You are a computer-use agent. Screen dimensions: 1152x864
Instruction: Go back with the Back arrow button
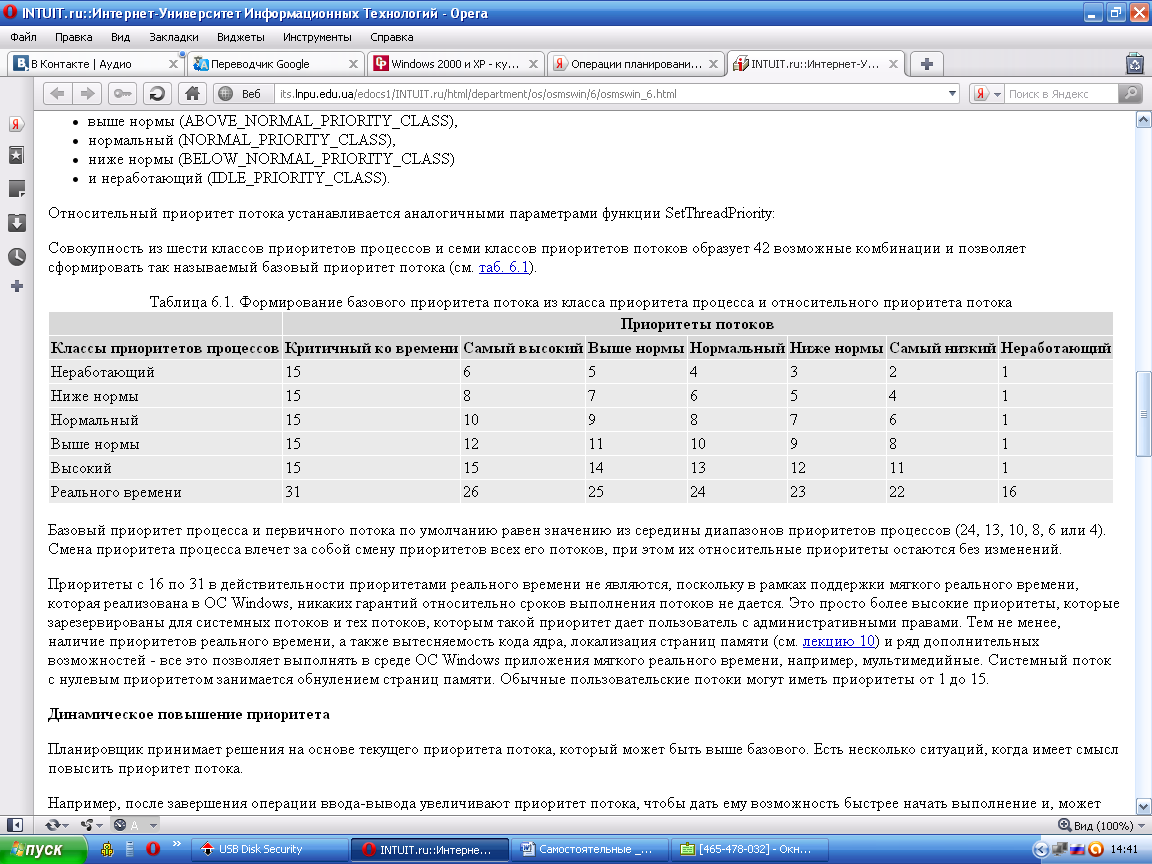click(x=57, y=93)
